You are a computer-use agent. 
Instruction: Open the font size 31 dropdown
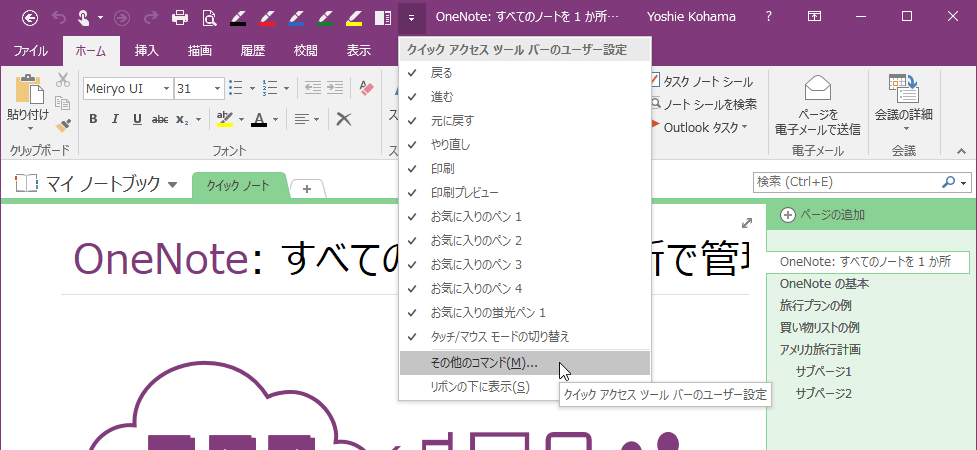(x=217, y=89)
